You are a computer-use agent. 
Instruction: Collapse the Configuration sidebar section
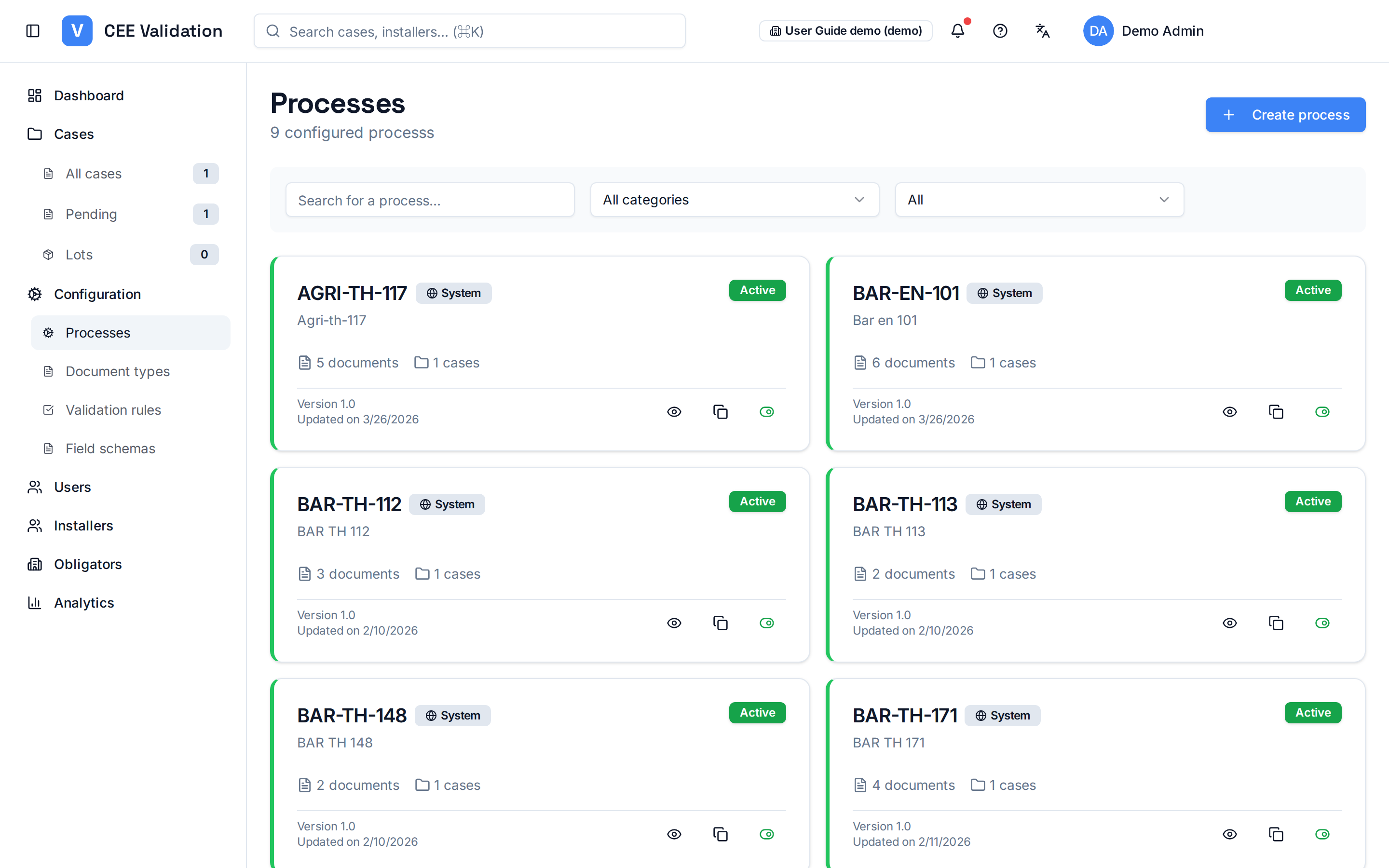coord(123,294)
